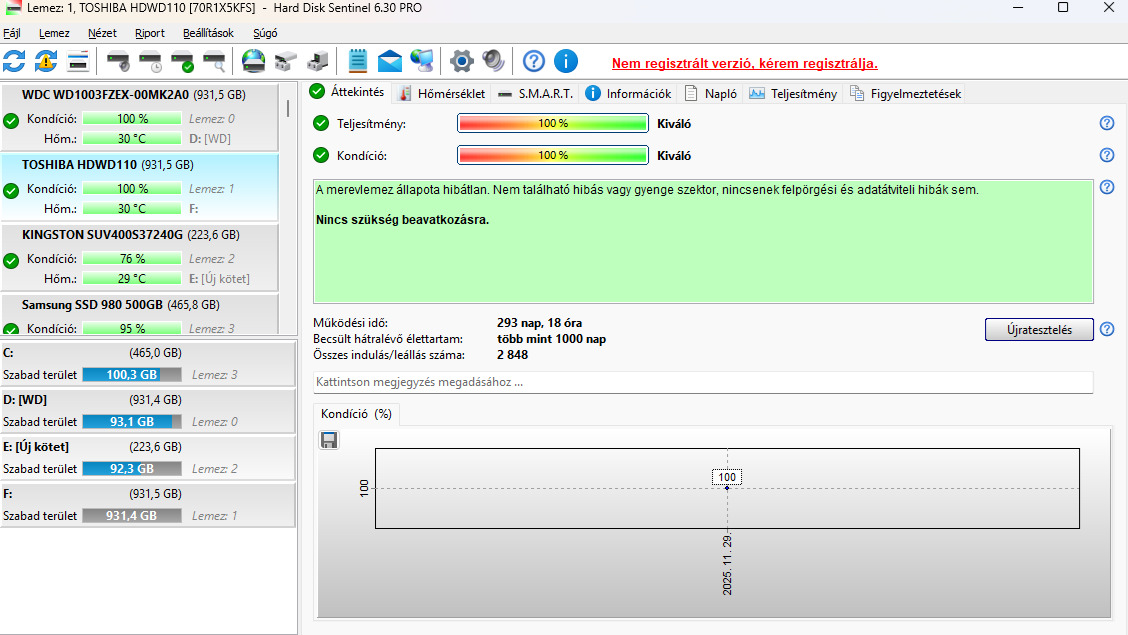1128x635 pixels.
Task: Click the question mark help toolbar icon
Action: point(534,61)
